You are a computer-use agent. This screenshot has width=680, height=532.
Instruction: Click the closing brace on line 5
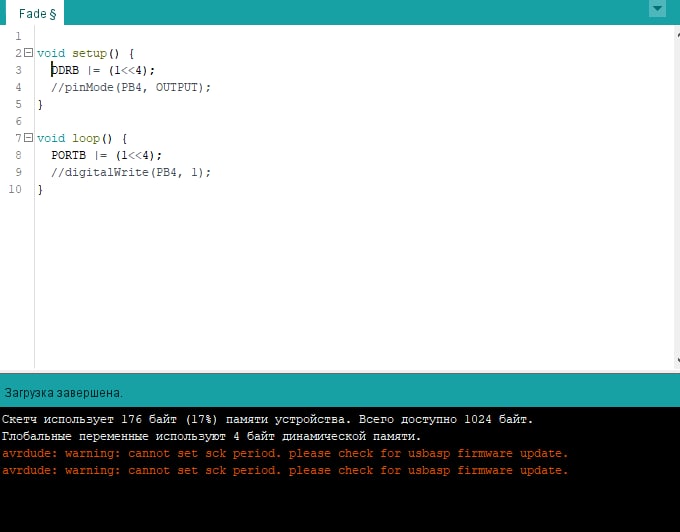coord(40,104)
